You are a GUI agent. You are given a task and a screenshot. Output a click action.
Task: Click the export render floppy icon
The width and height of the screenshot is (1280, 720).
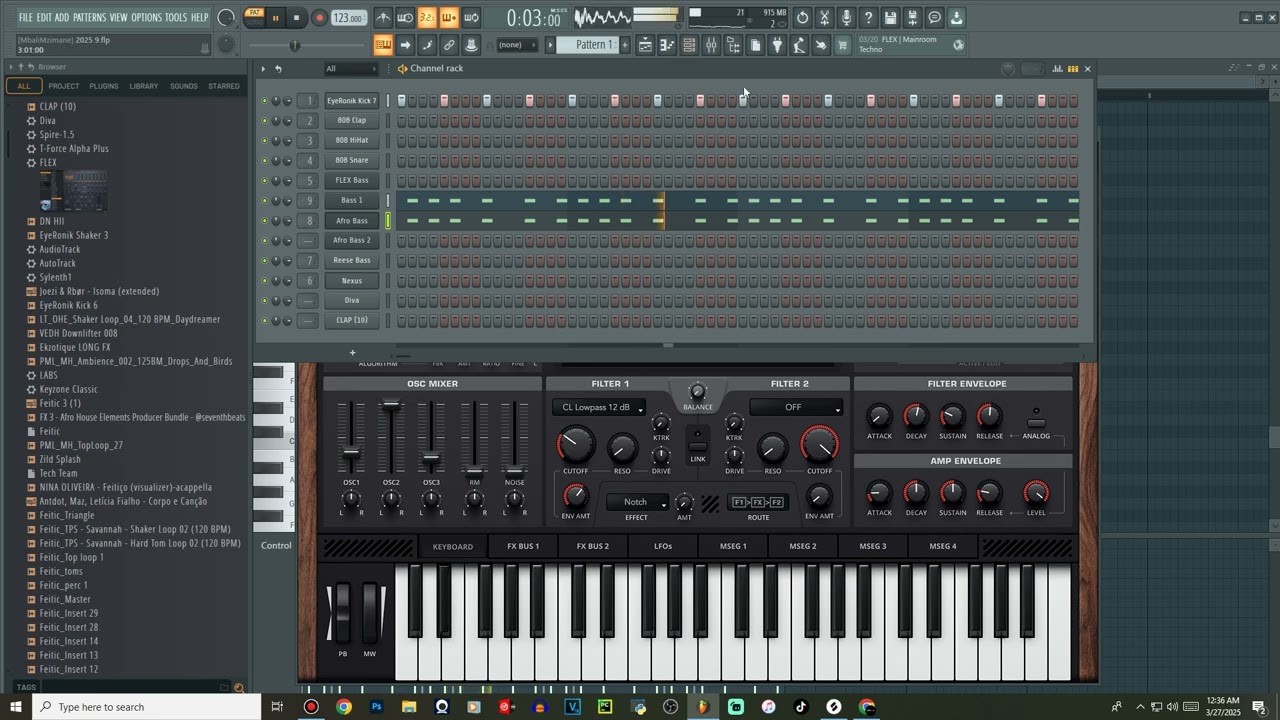pyautogui.click(x=912, y=18)
